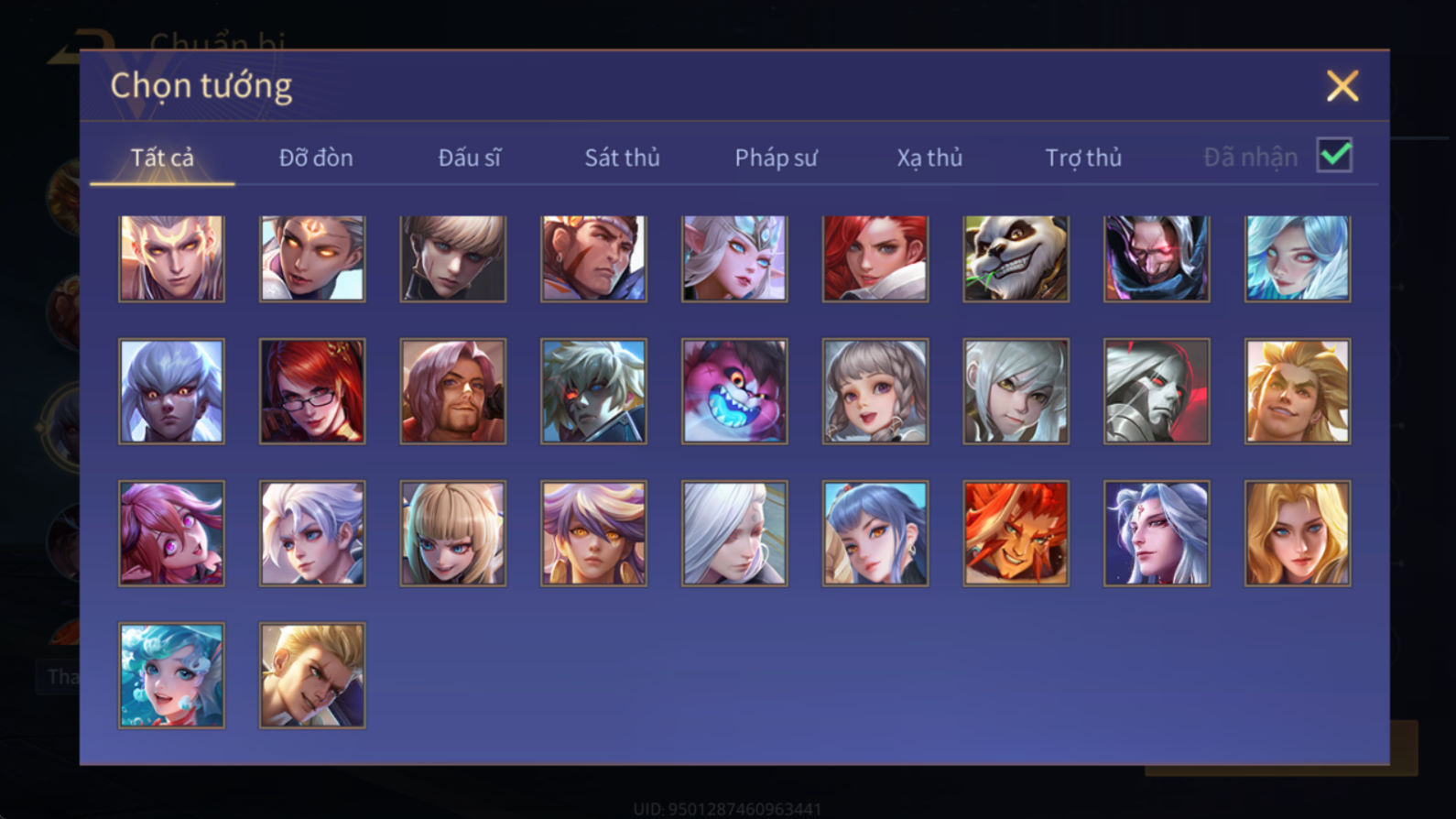1456x819 pixels.
Task: Open the Trợ thủ tab
Action: click(x=1083, y=158)
